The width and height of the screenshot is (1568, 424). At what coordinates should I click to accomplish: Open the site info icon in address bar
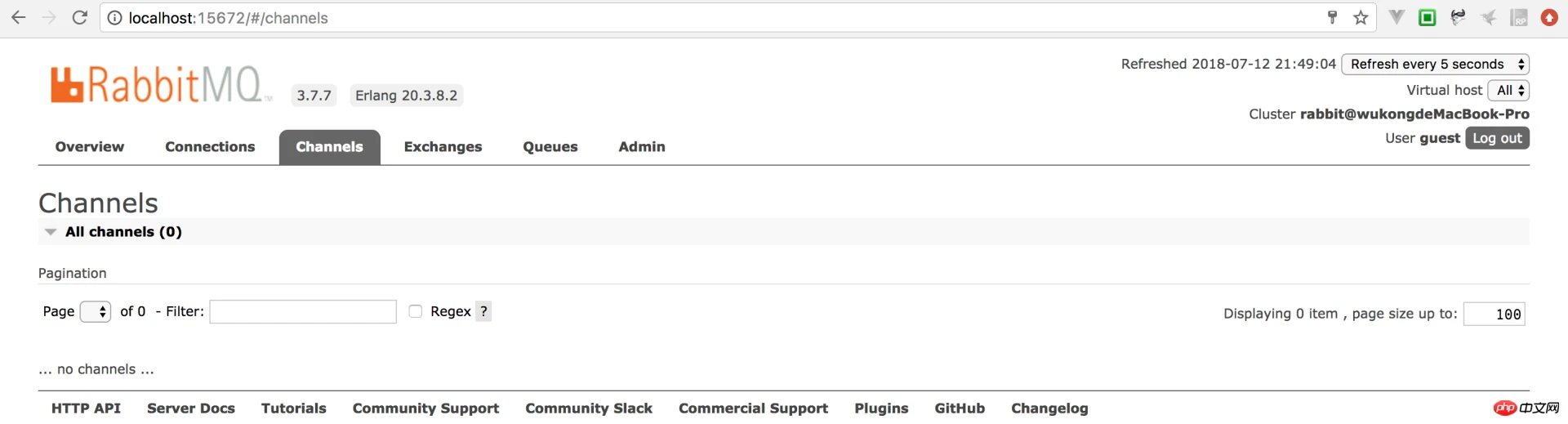[x=114, y=18]
